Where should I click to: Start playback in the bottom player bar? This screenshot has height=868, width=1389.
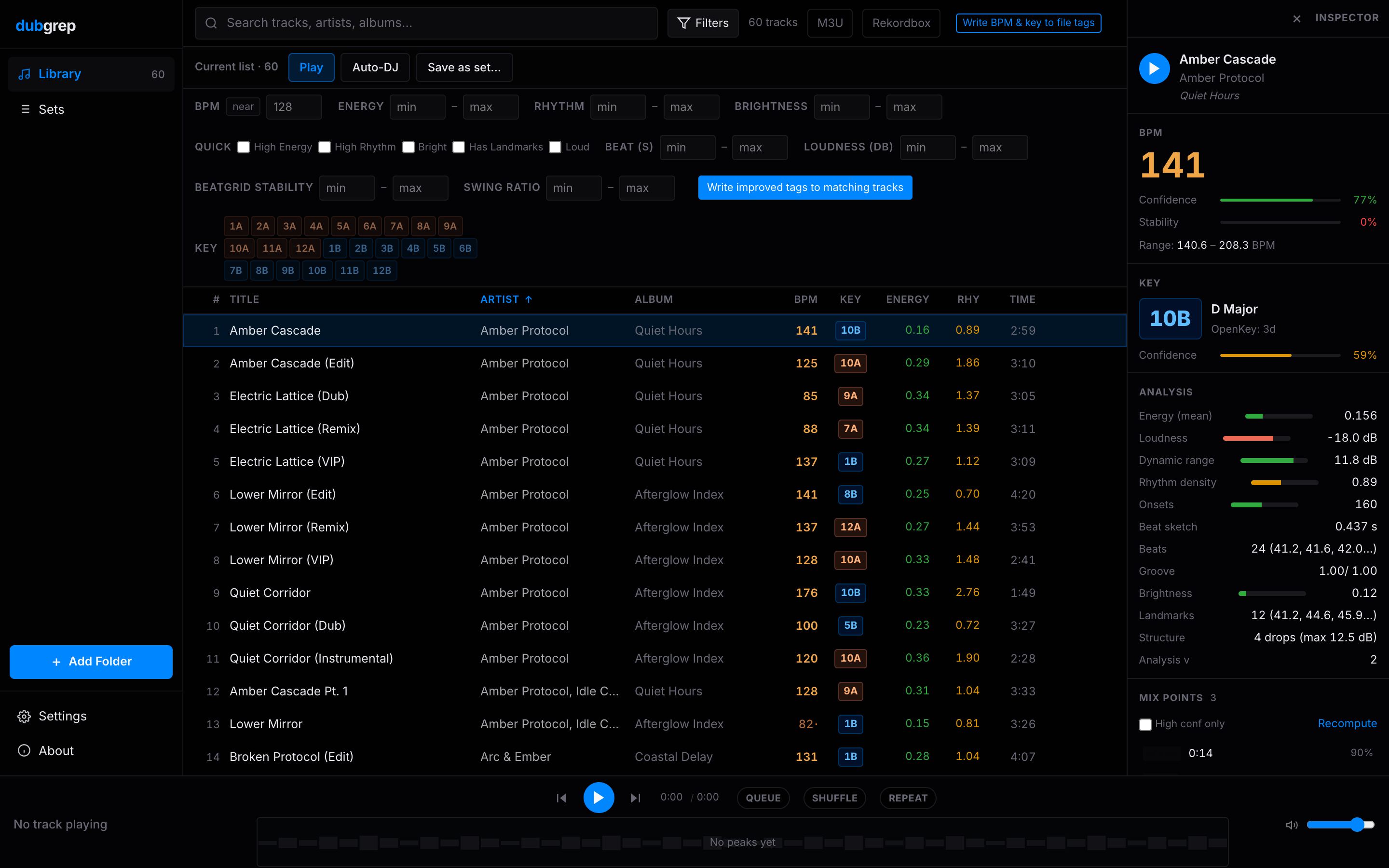(x=599, y=798)
